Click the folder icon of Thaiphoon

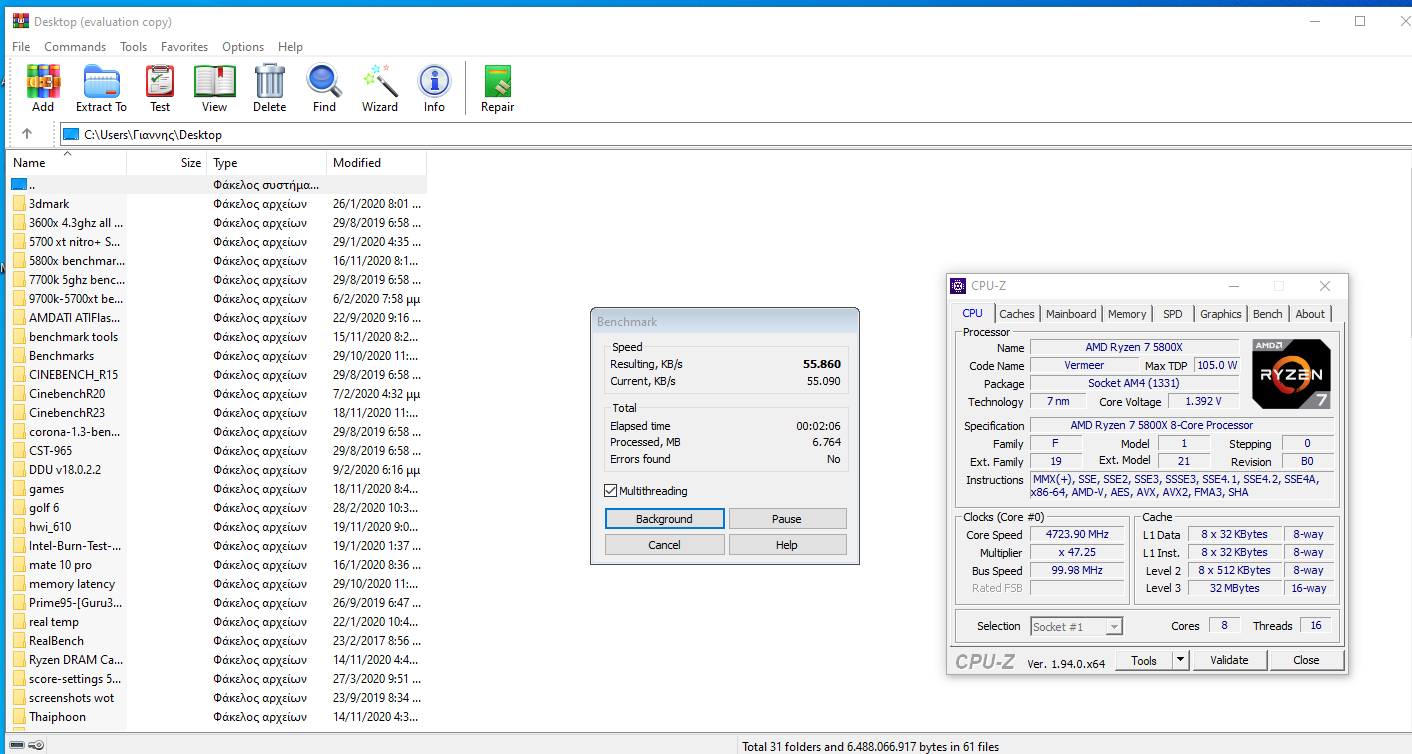click(19, 717)
